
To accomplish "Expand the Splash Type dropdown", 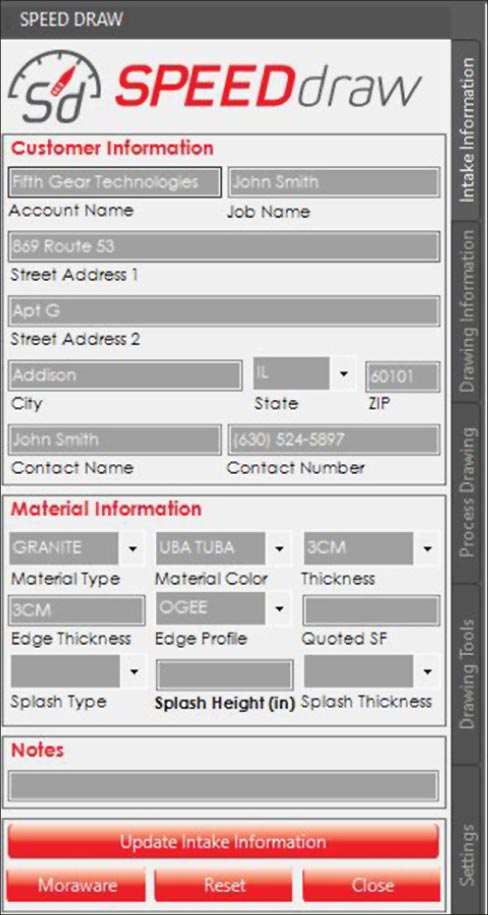I will [x=134, y=671].
